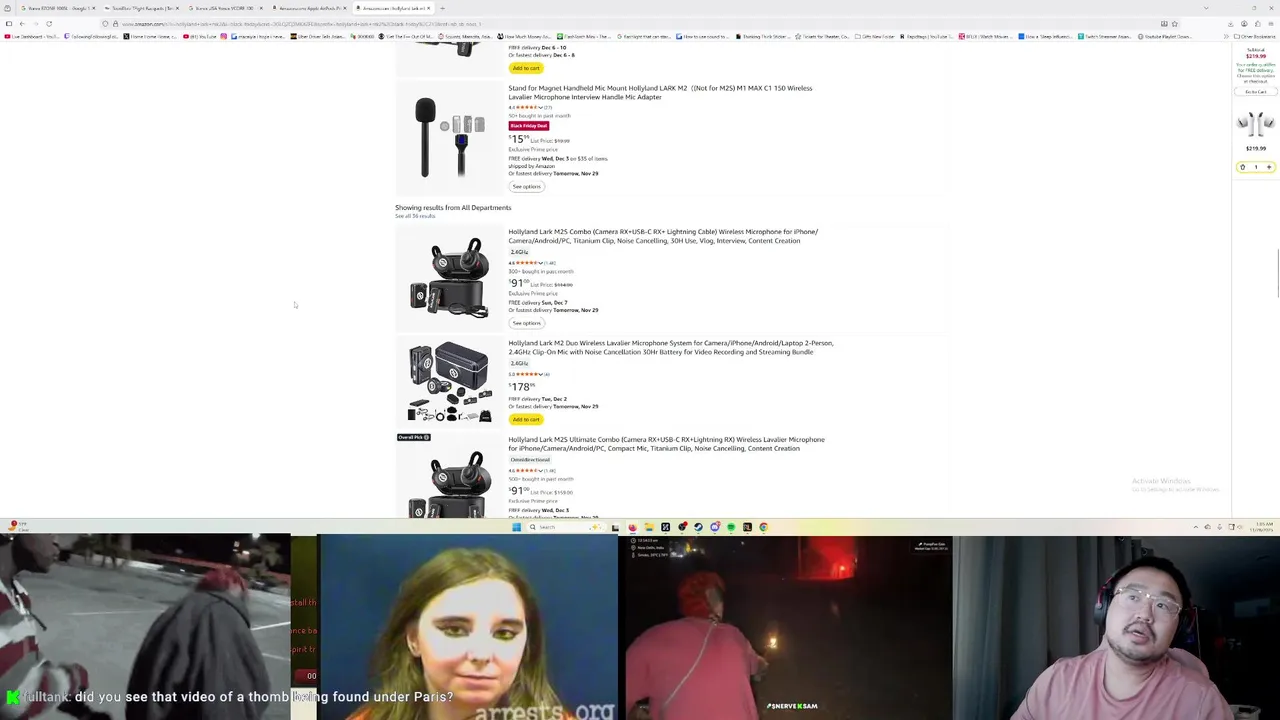Switch to the Flight Backpack tab
Viewport: 1280px width, 720px height.
point(140,8)
